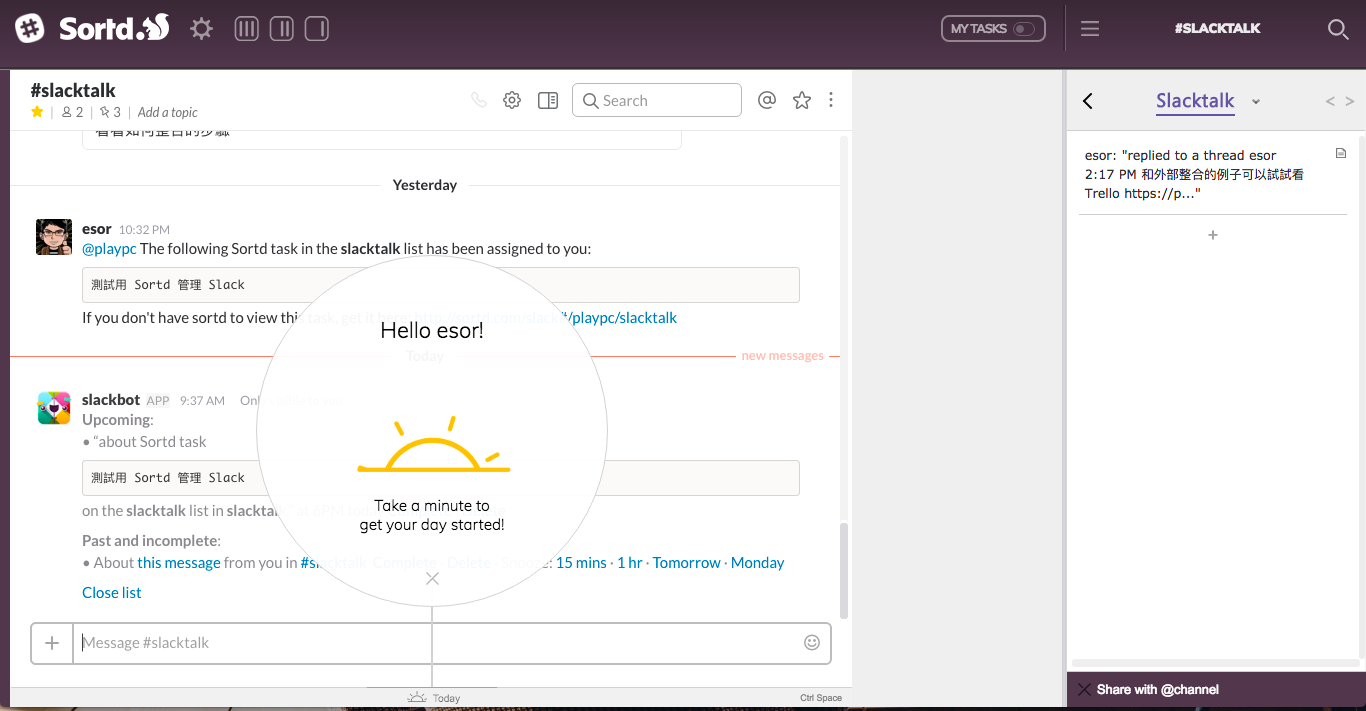This screenshot has width=1366, height=711.
Task: Open the playpc/slacktalk Sortd link
Action: tap(544, 317)
